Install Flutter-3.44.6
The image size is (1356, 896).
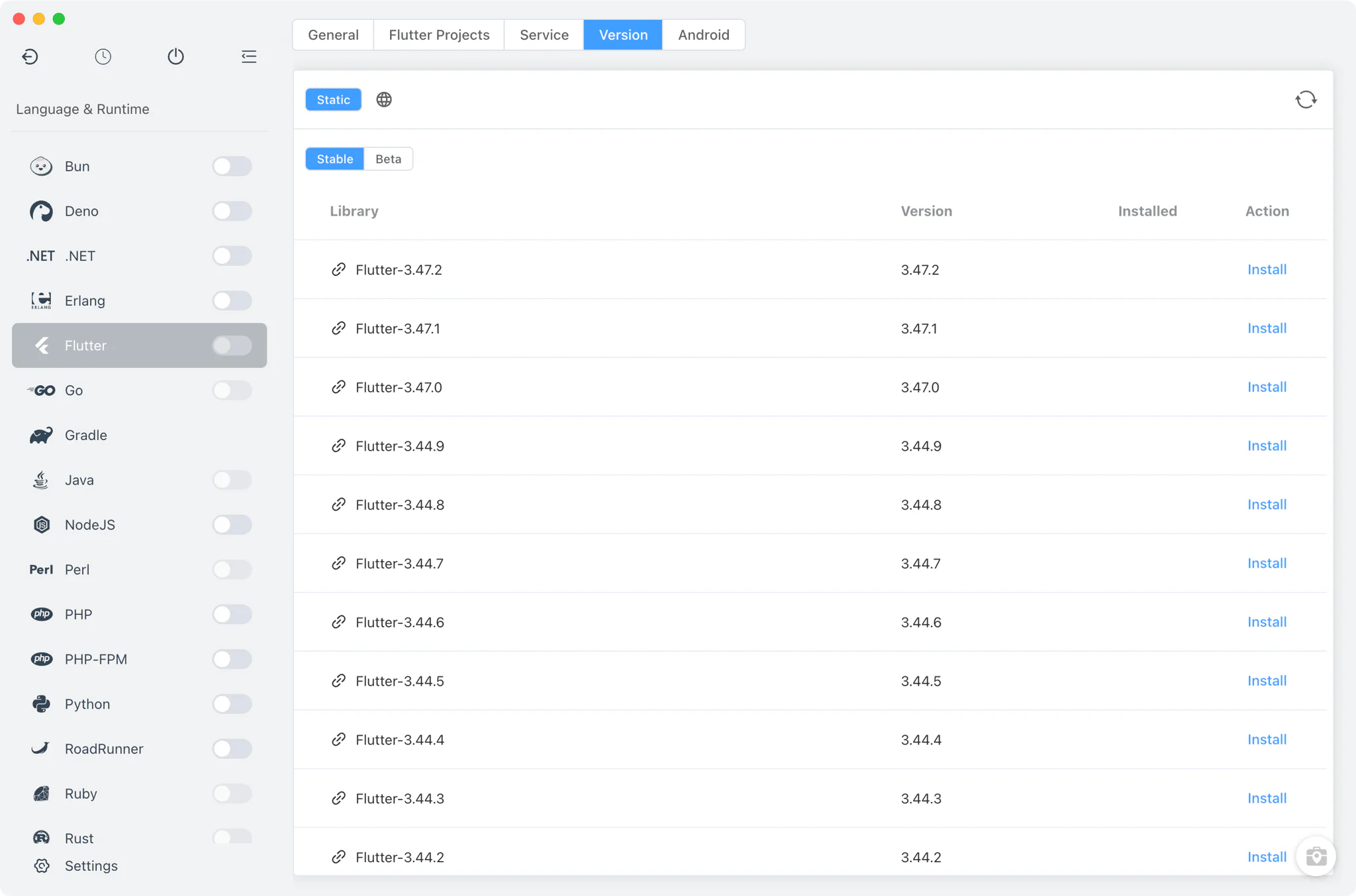tap(1267, 622)
